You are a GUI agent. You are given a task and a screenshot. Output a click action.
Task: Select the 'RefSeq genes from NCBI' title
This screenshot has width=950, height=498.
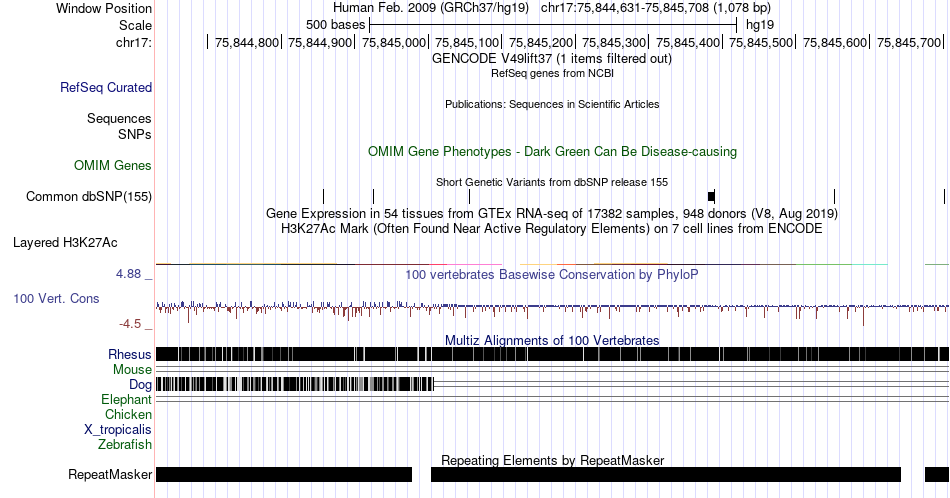click(x=552, y=73)
